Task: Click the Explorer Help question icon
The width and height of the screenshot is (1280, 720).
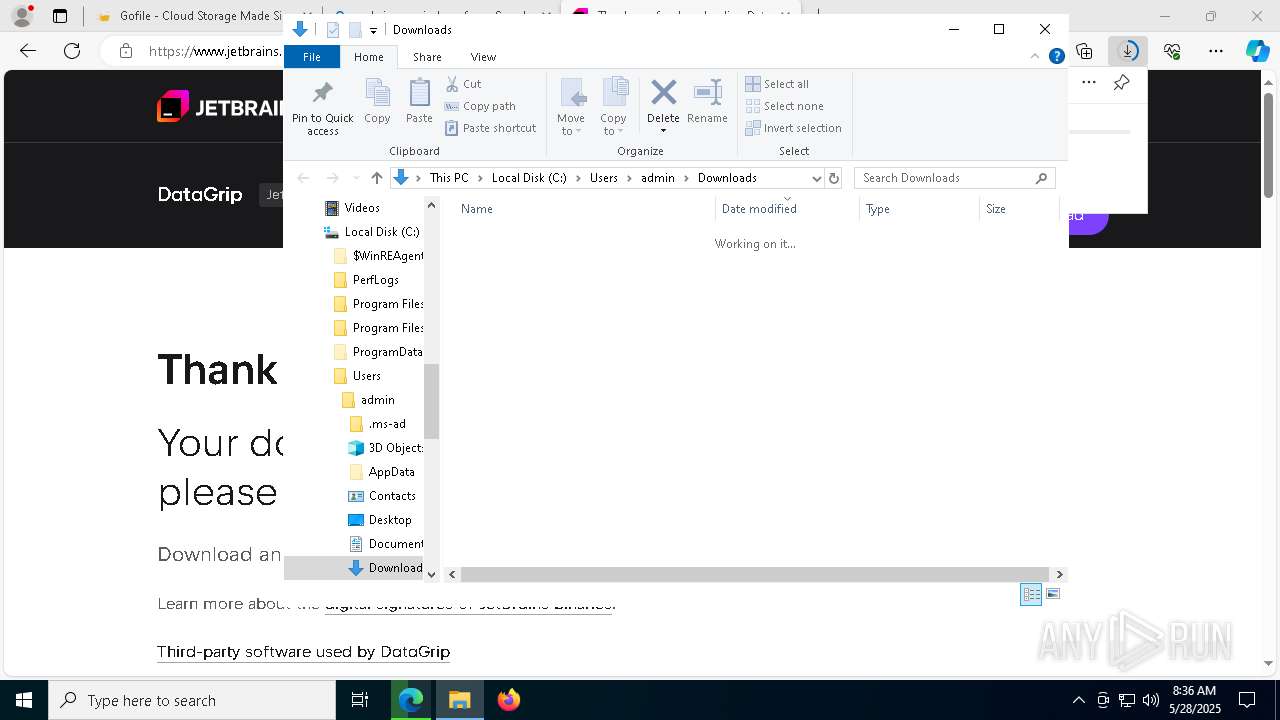Action: tap(1056, 56)
